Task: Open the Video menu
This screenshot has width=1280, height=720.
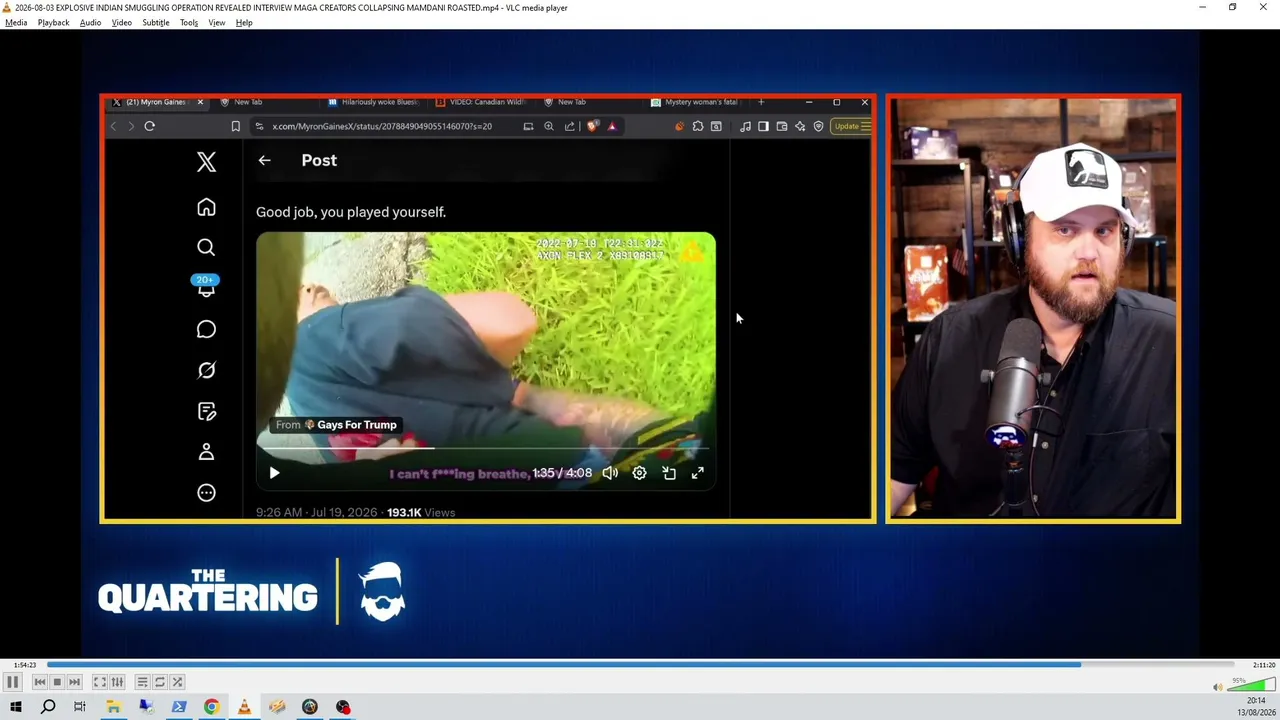Action: [x=122, y=22]
